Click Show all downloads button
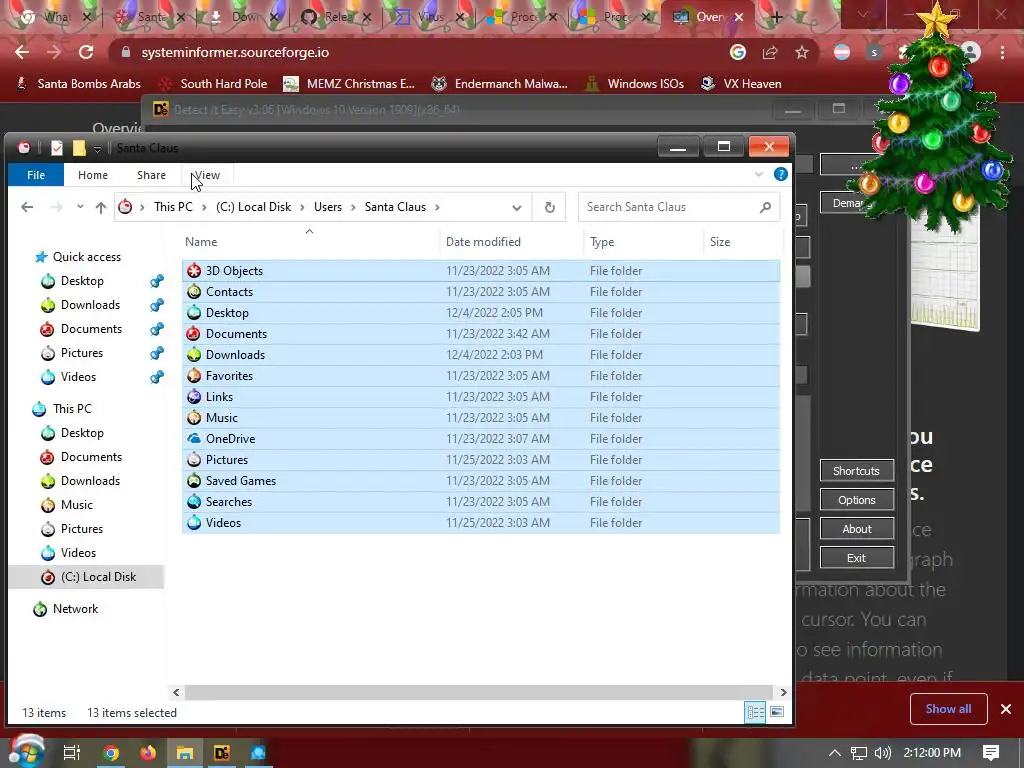This screenshot has width=1024, height=768. 948,709
